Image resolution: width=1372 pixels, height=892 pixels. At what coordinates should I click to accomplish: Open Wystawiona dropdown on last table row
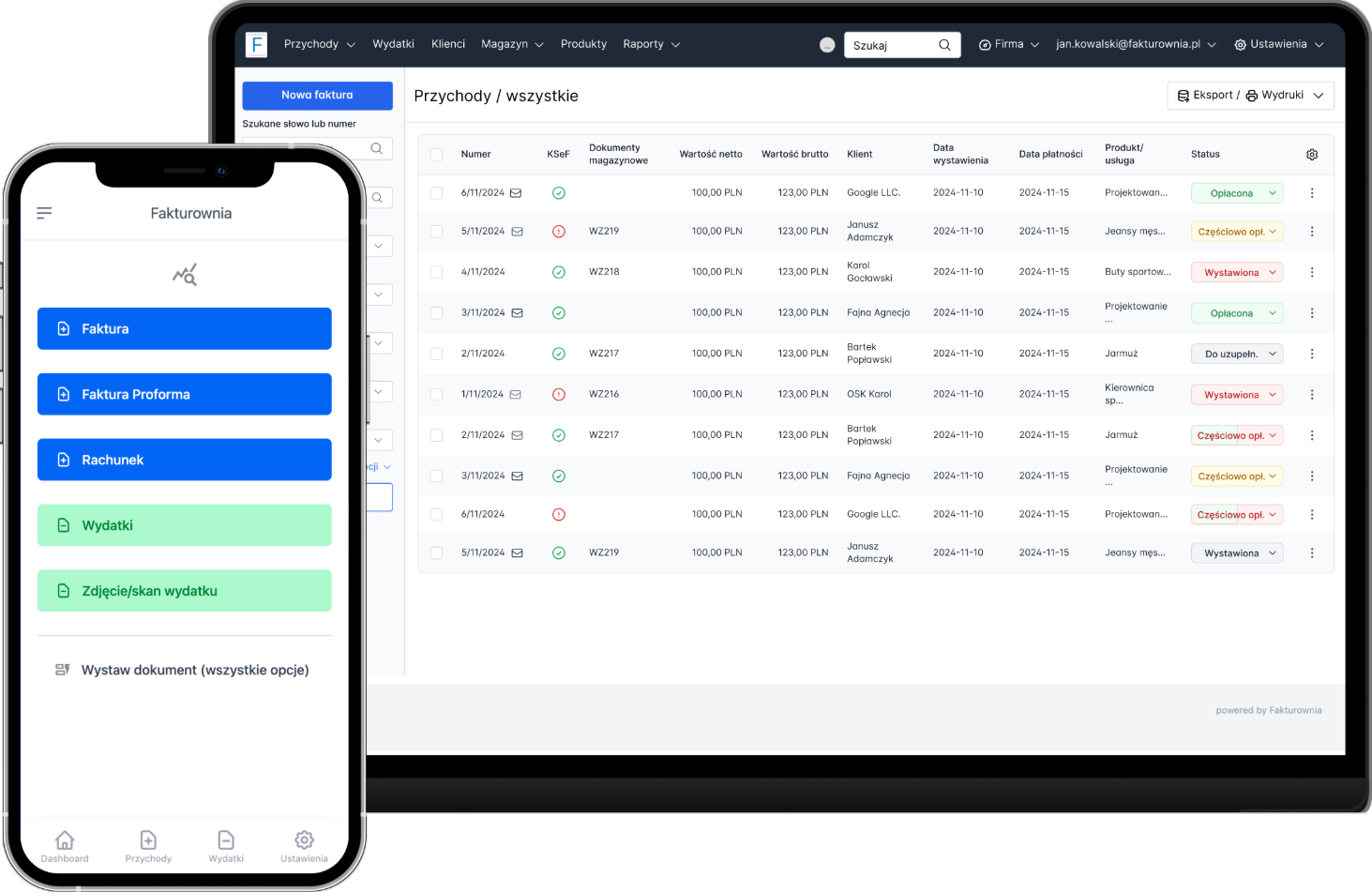click(x=1237, y=553)
